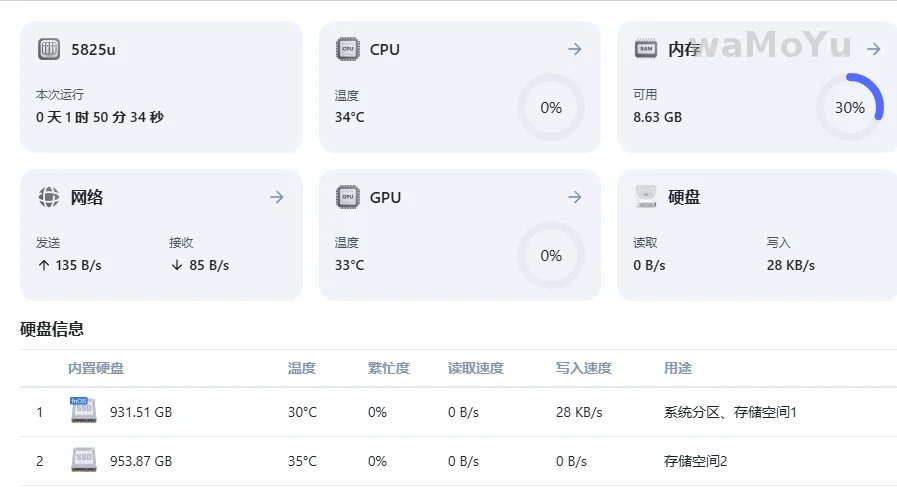
Task: Click the 存储空间2 usage label
Action: pos(696,461)
